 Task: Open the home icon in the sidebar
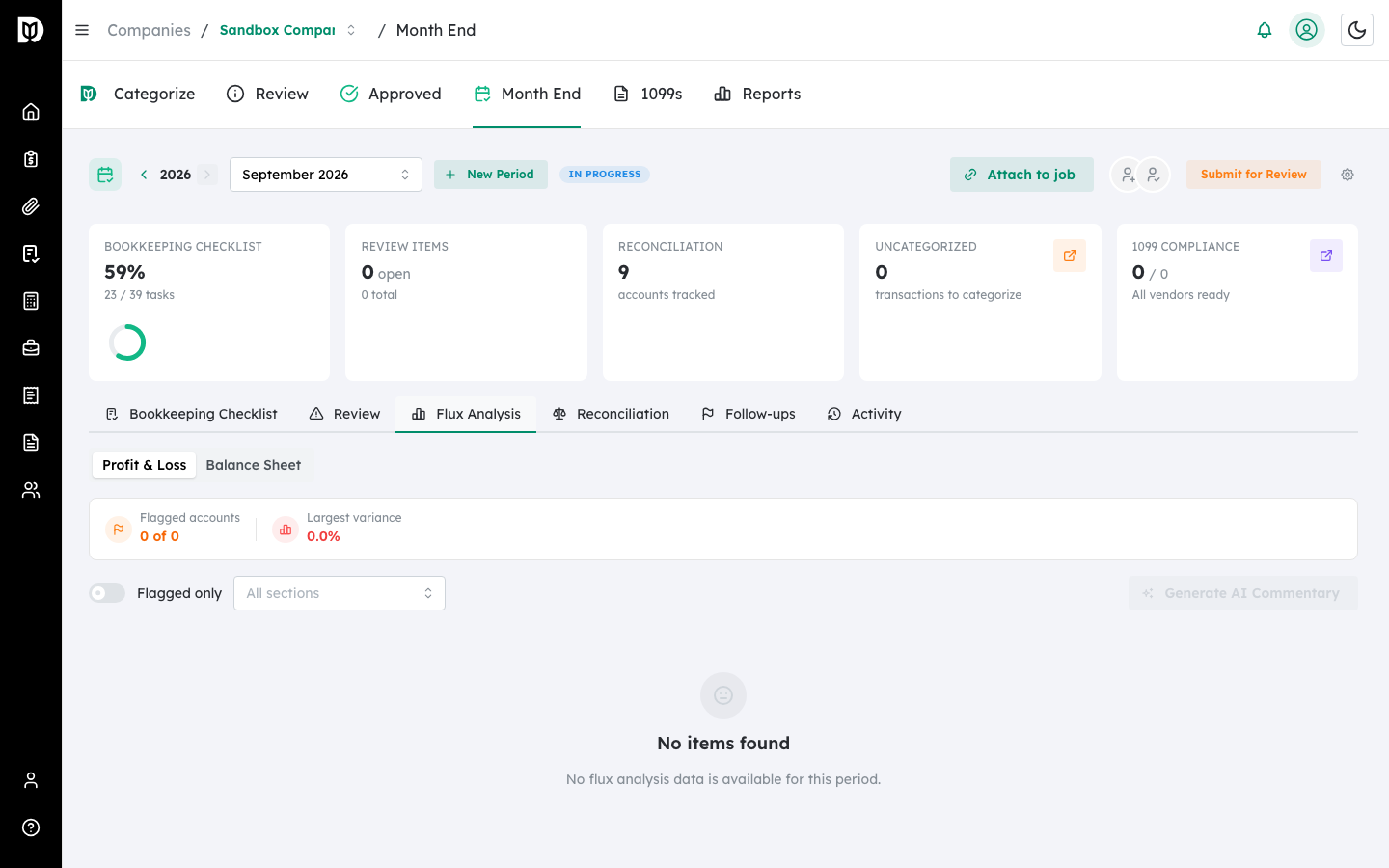[x=31, y=112]
